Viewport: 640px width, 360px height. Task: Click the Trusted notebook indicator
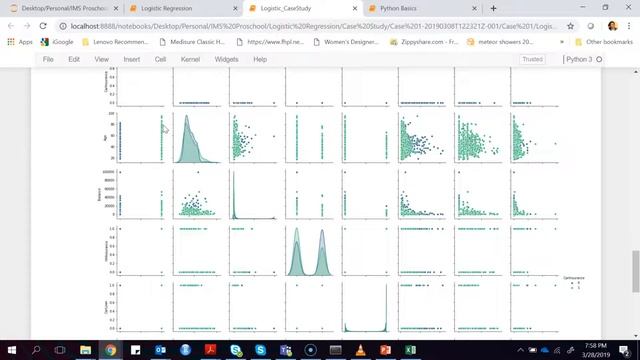coord(533,59)
